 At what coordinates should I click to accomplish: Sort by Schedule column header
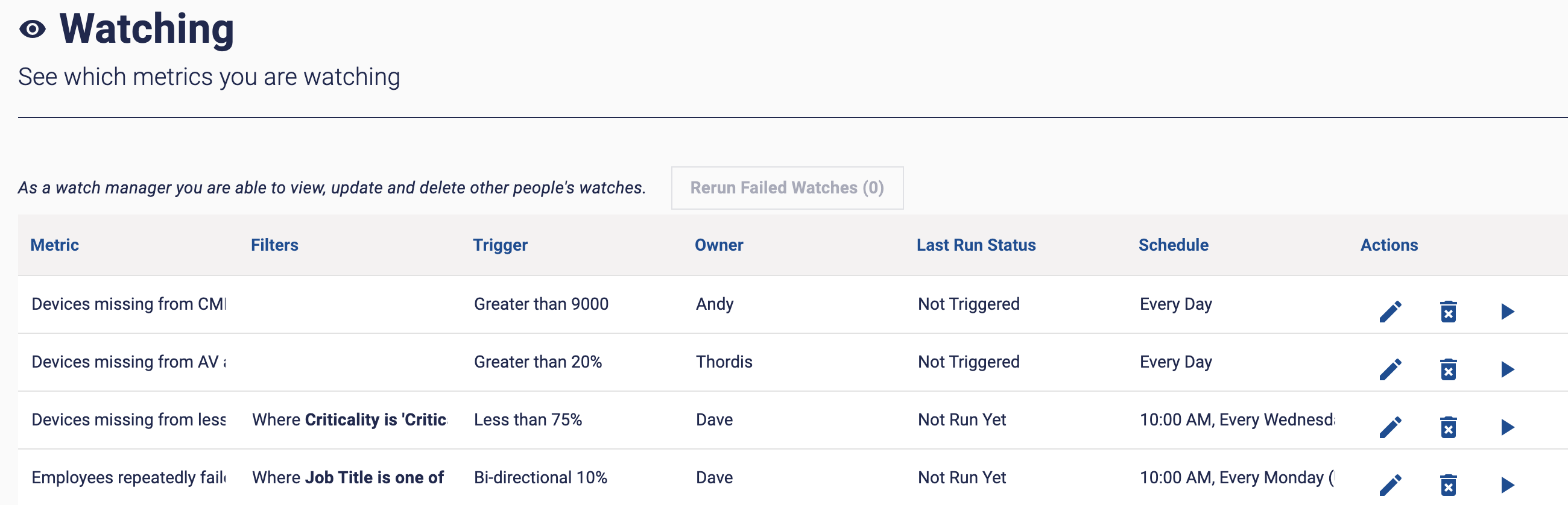pos(1173,245)
